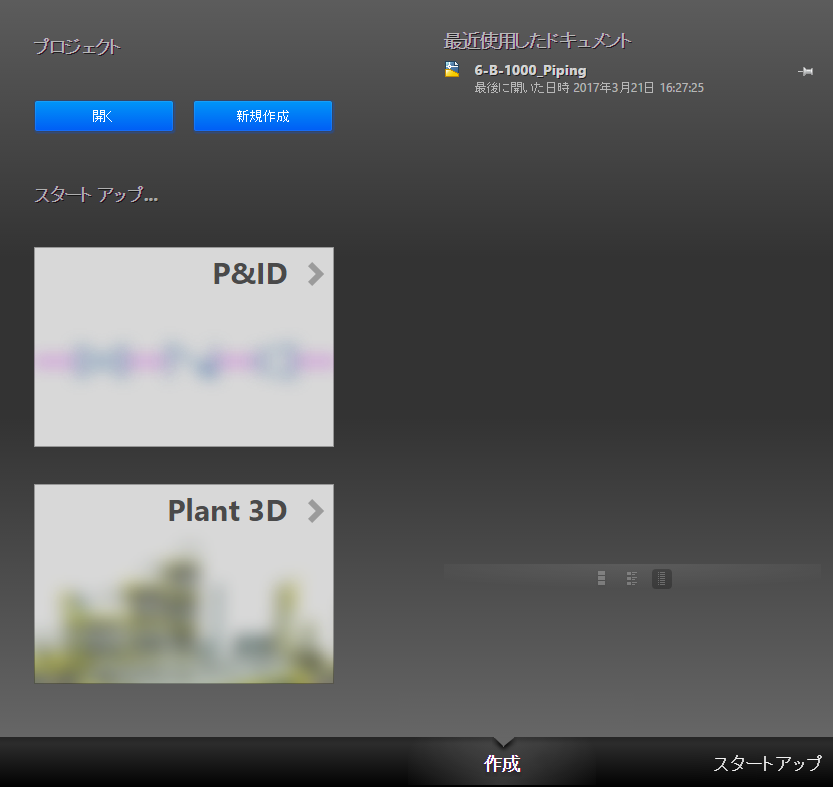
Task: Pin the 6-B-1000_Piping recent document
Action: (x=805, y=71)
